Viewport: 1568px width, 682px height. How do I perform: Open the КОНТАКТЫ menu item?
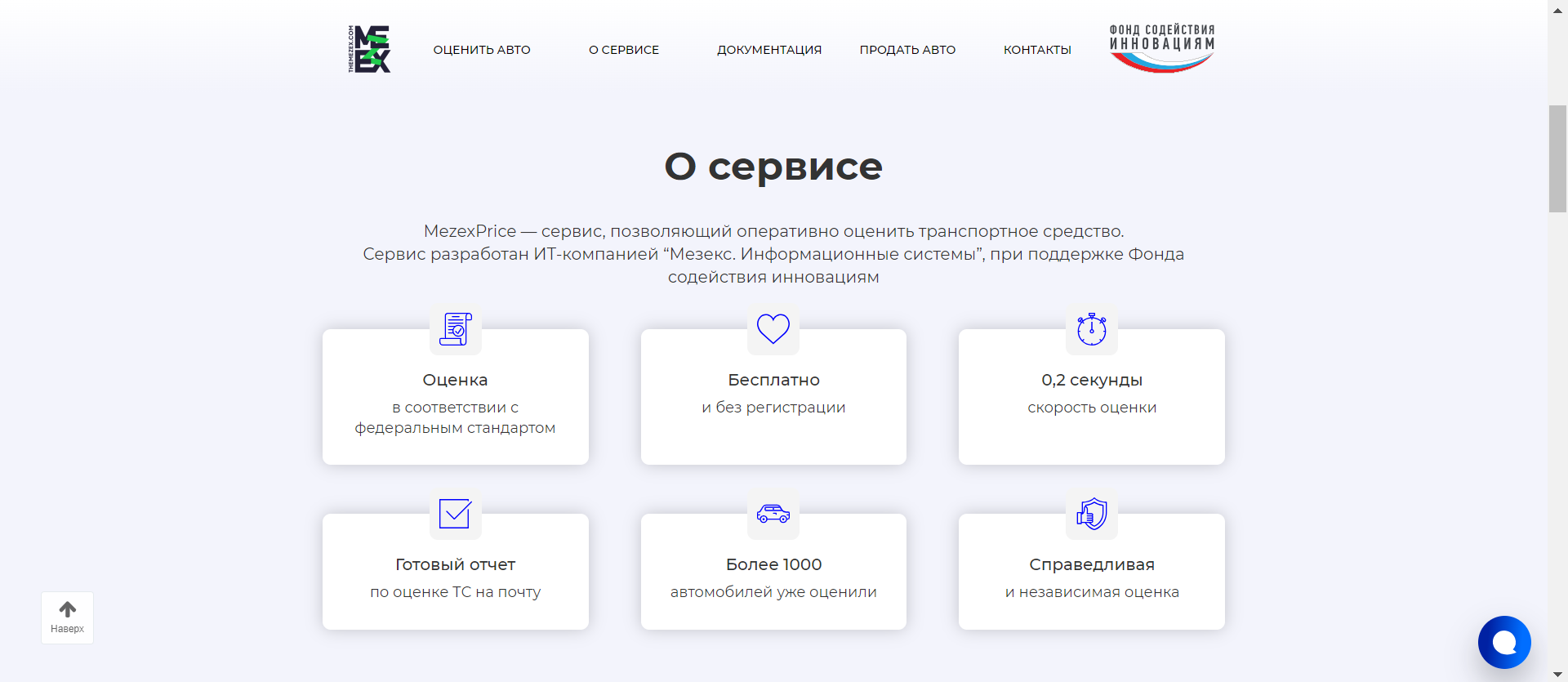pos(1037,50)
